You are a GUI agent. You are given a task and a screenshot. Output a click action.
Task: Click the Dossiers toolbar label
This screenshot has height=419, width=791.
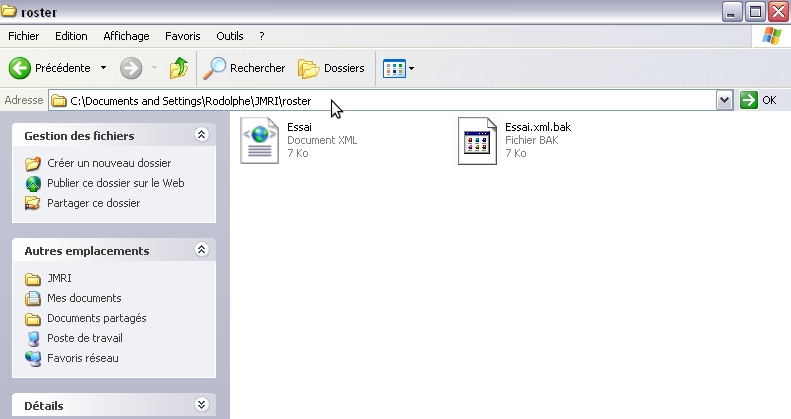[x=344, y=68]
